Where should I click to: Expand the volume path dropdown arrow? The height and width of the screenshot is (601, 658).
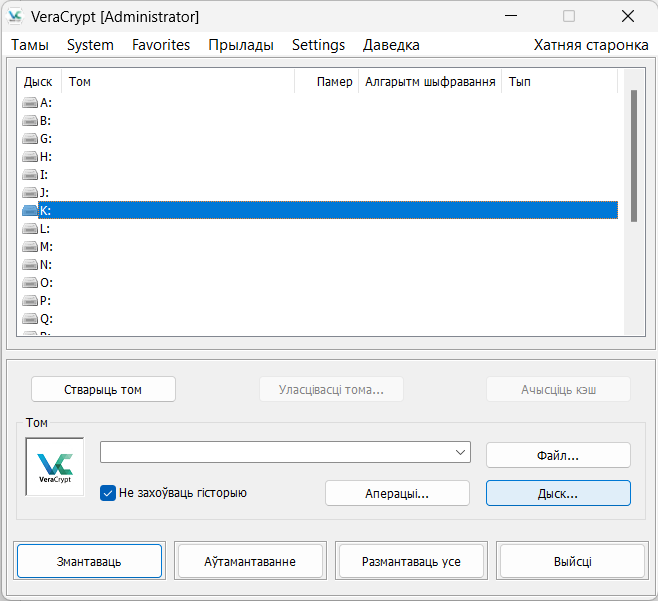pyautogui.click(x=460, y=452)
